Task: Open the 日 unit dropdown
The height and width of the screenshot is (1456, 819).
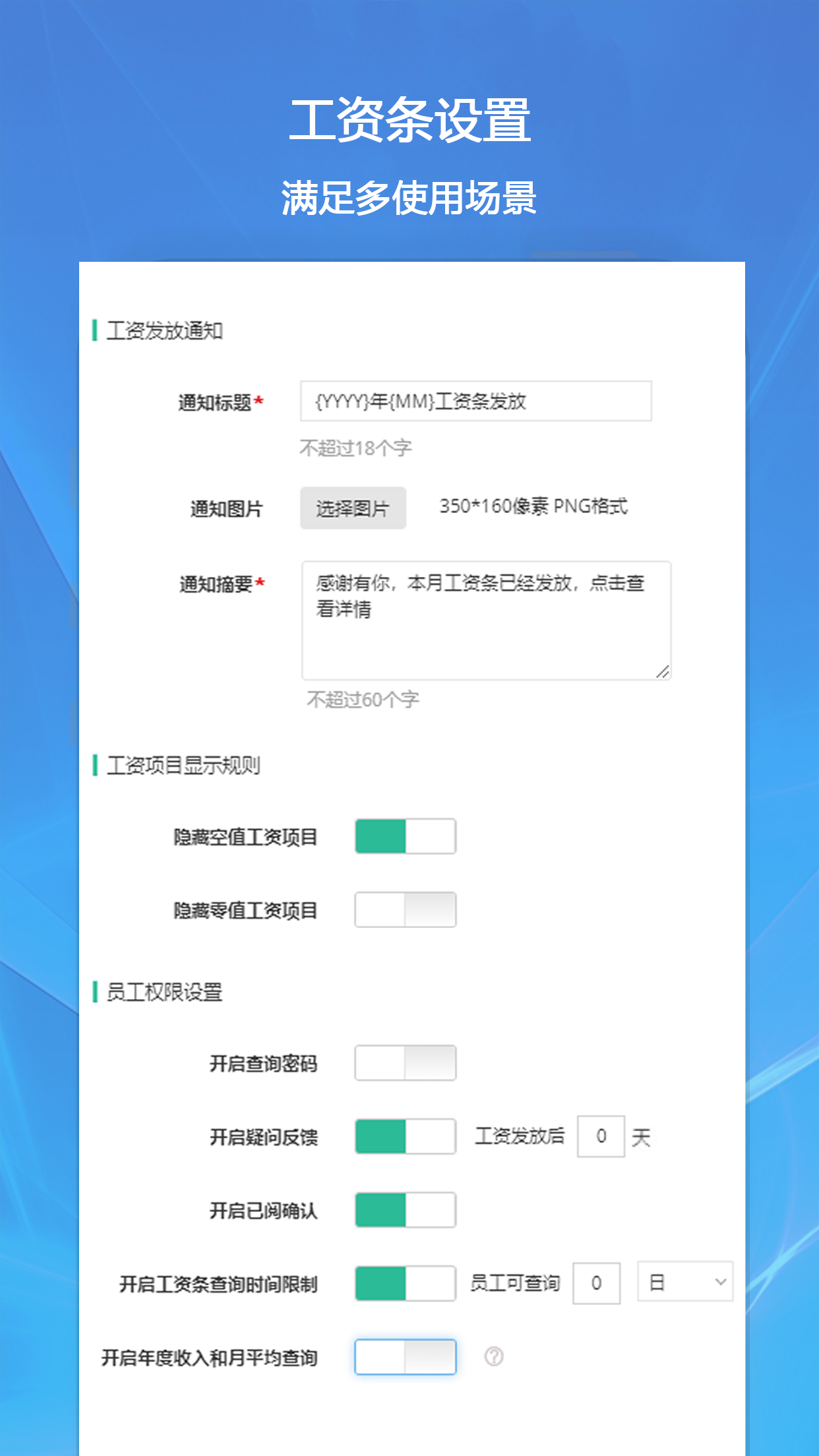Action: [x=685, y=1281]
